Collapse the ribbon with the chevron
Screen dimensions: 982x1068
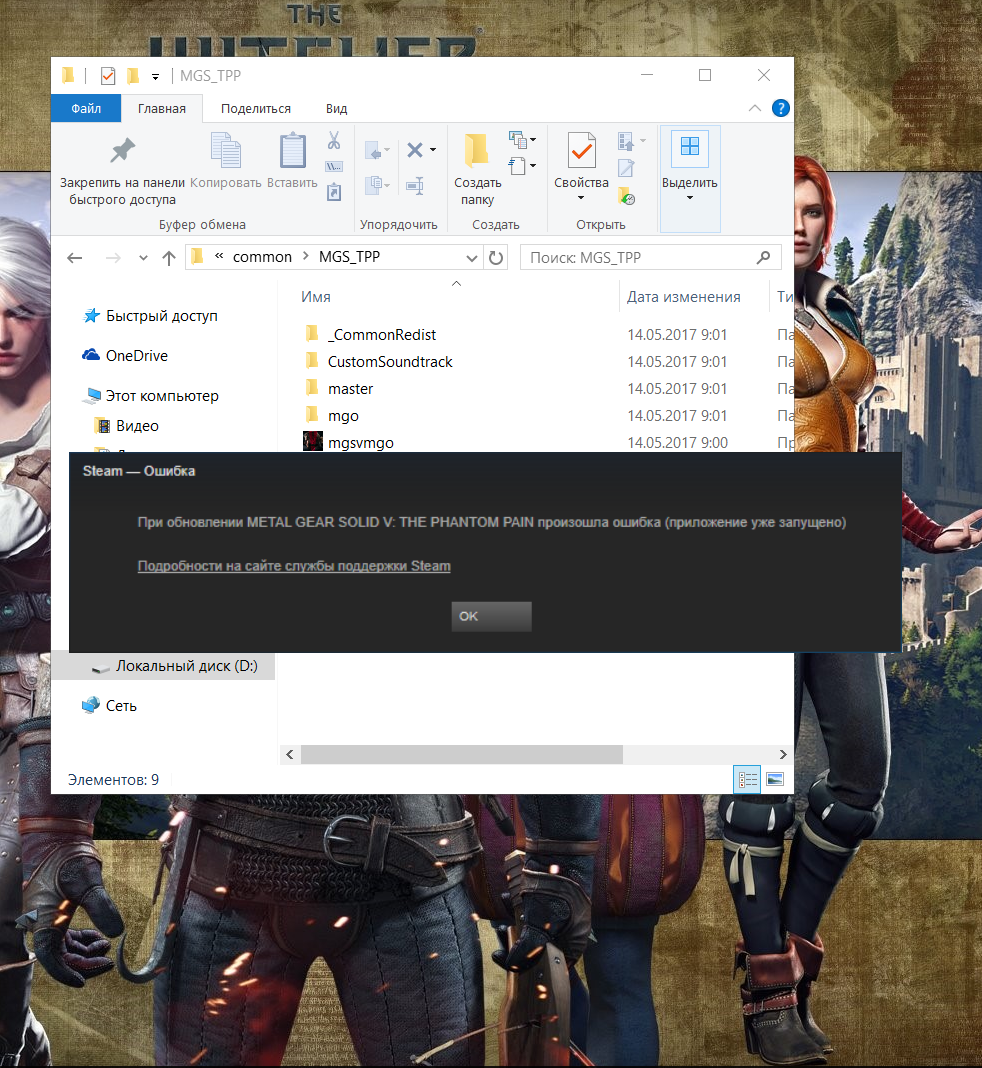[x=755, y=108]
